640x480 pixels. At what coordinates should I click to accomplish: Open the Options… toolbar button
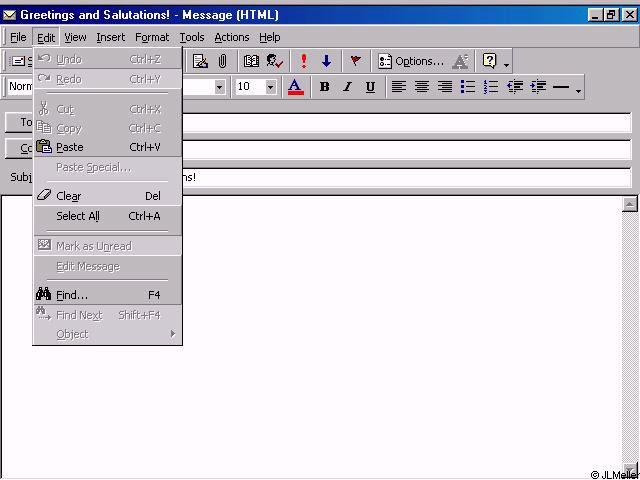point(411,61)
